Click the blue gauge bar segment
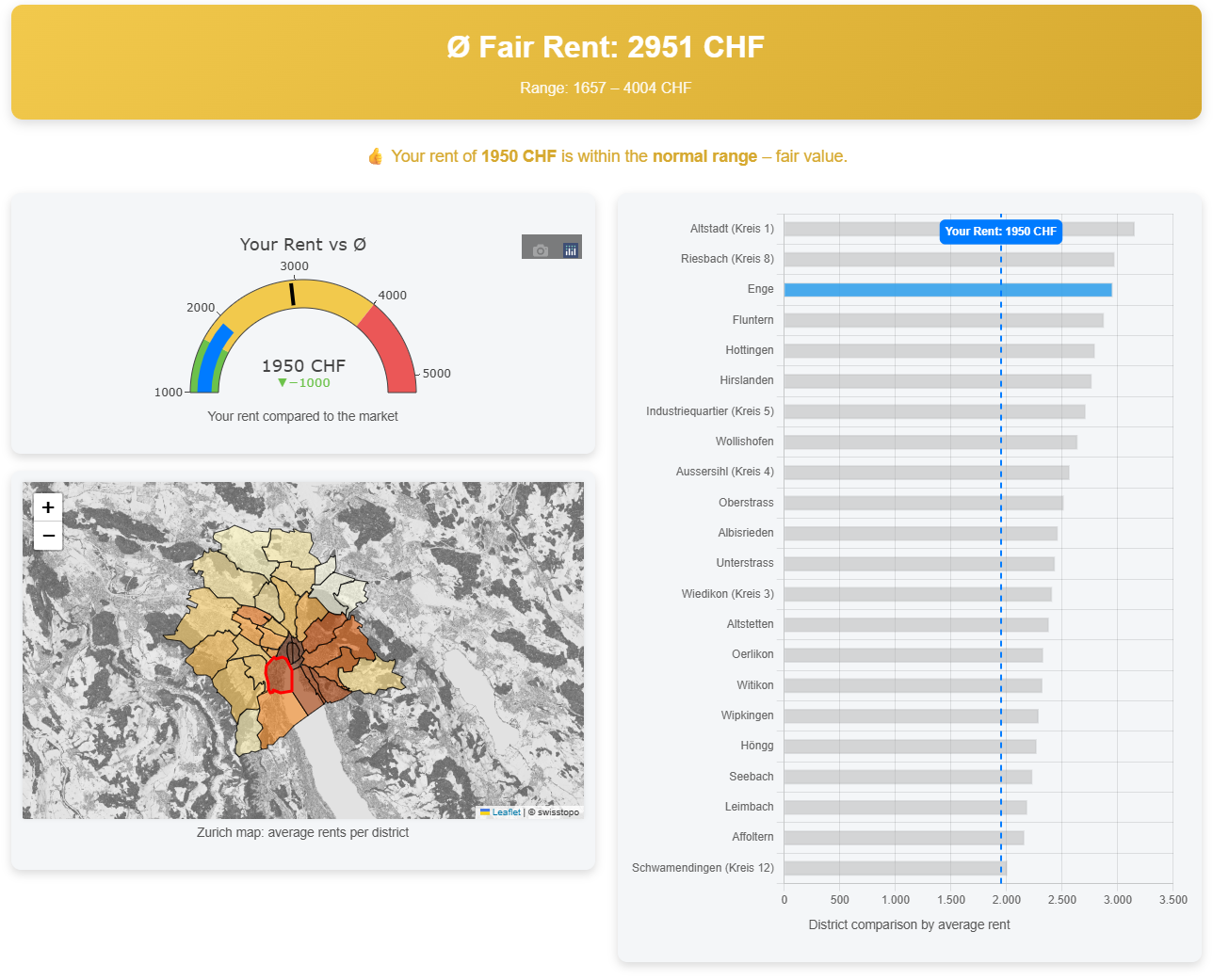 [212, 358]
